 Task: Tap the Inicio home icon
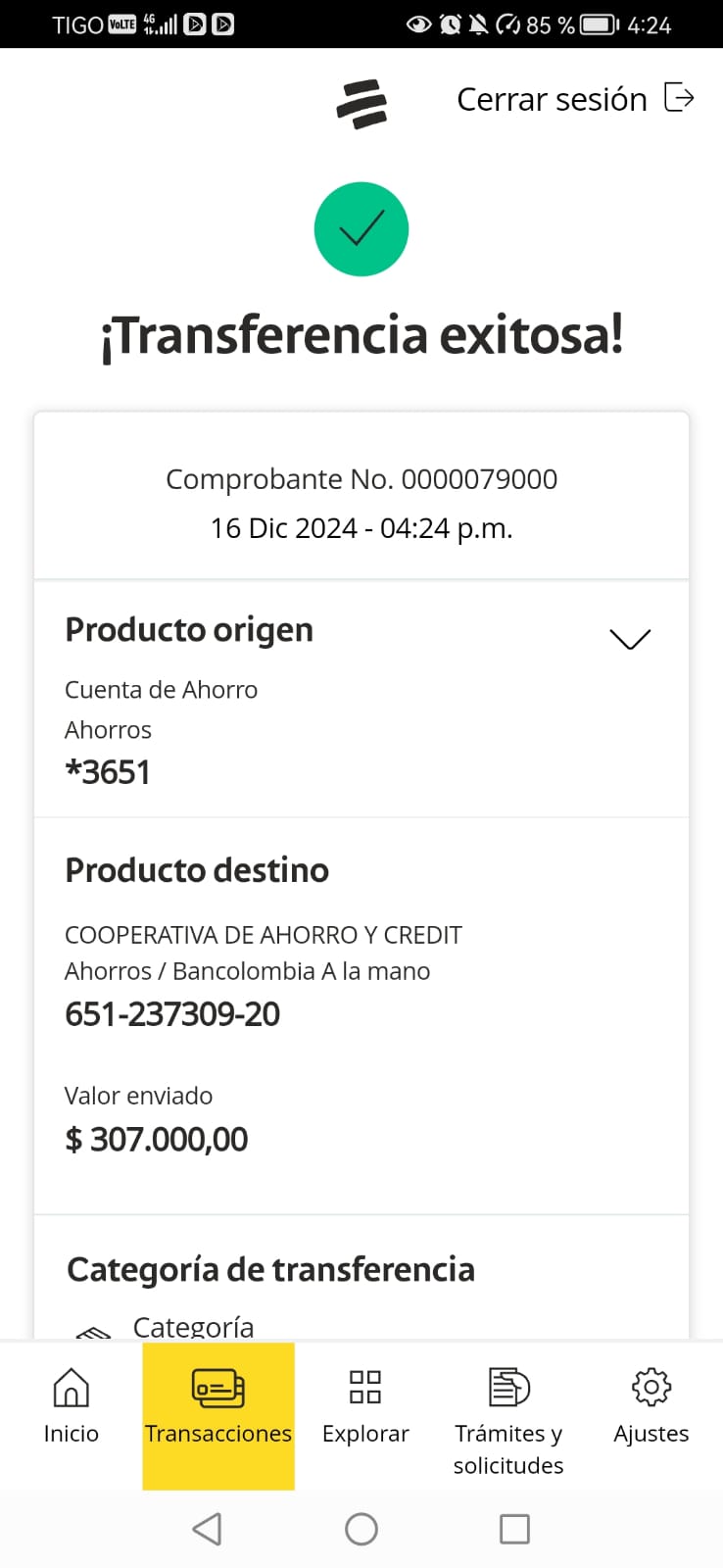(71, 1387)
